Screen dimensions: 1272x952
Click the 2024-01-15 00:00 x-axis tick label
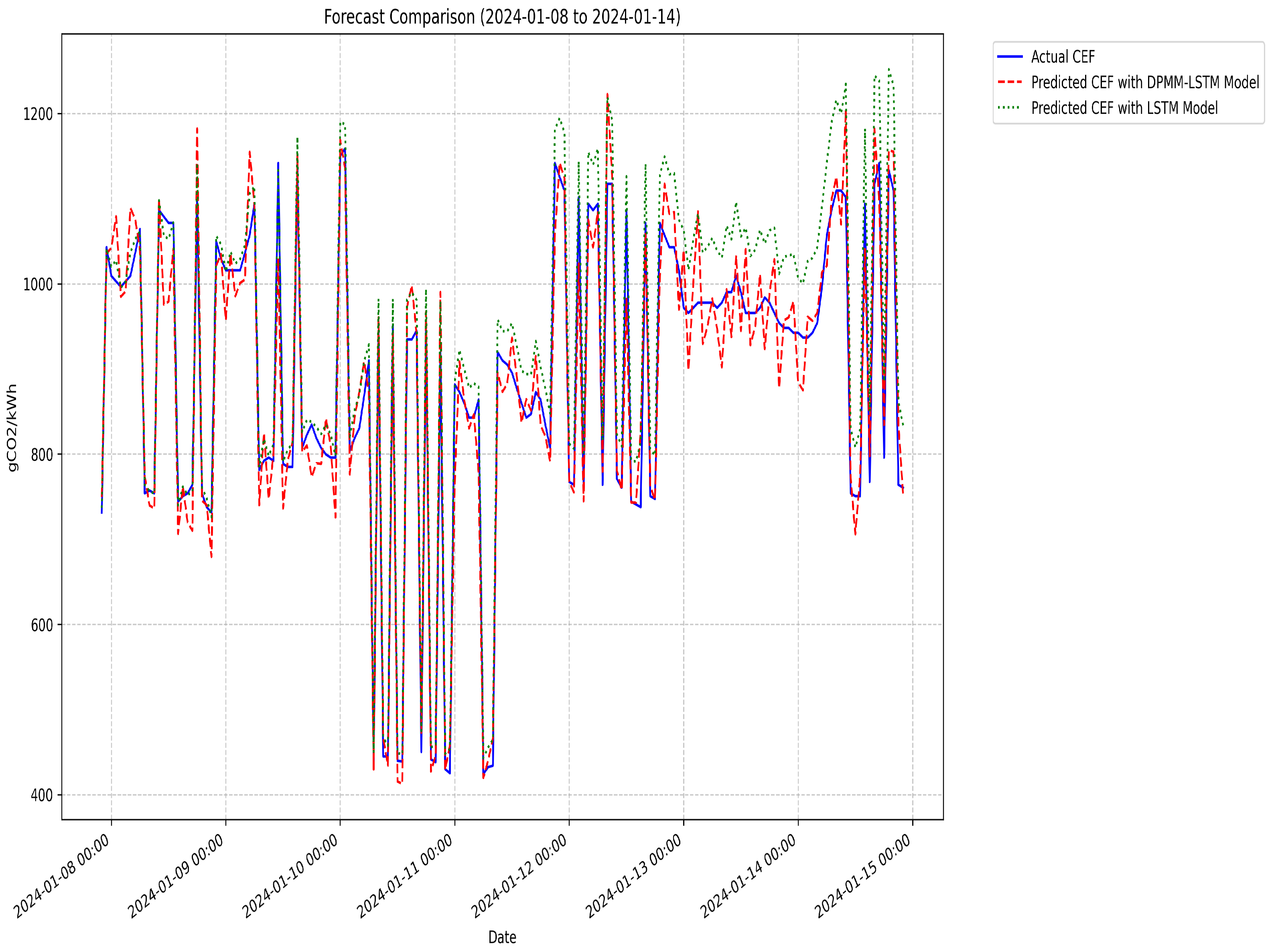click(x=863, y=875)
